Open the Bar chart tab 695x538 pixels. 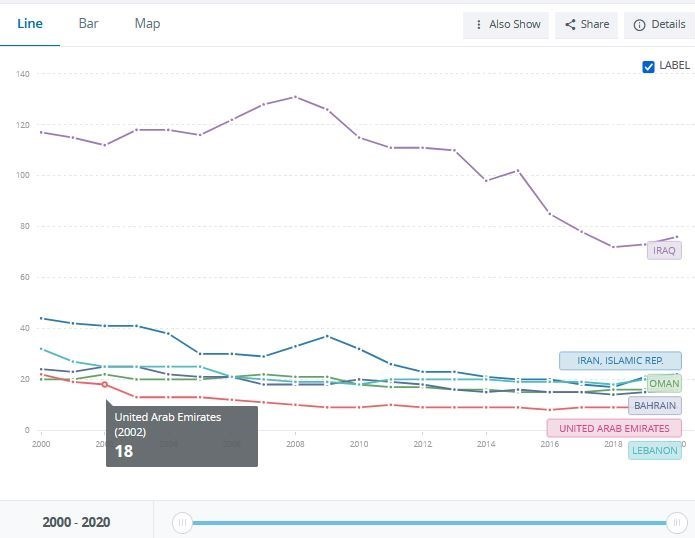[x=88, y=23]
